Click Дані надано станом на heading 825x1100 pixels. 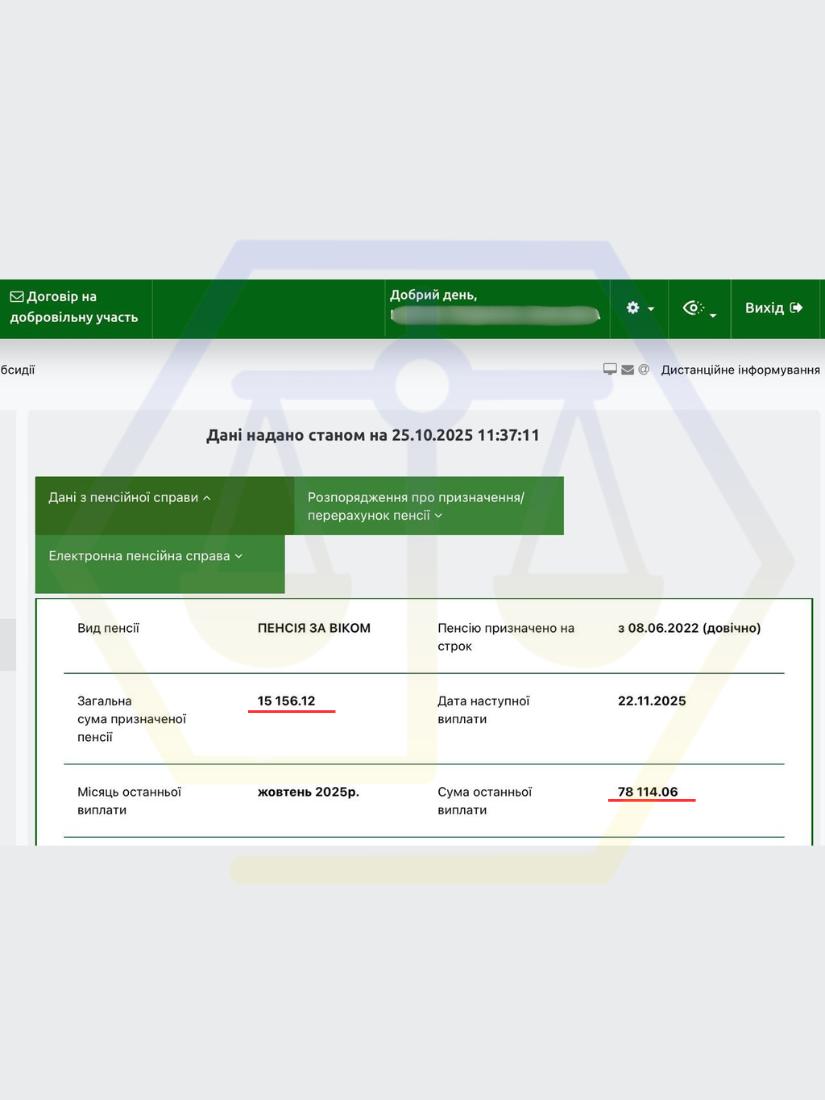373,435
